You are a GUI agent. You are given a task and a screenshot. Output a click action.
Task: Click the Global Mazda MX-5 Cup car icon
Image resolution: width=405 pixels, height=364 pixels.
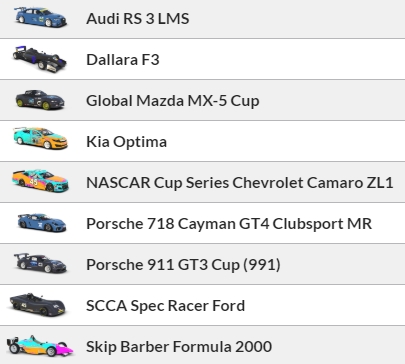[x=40, y=100]
